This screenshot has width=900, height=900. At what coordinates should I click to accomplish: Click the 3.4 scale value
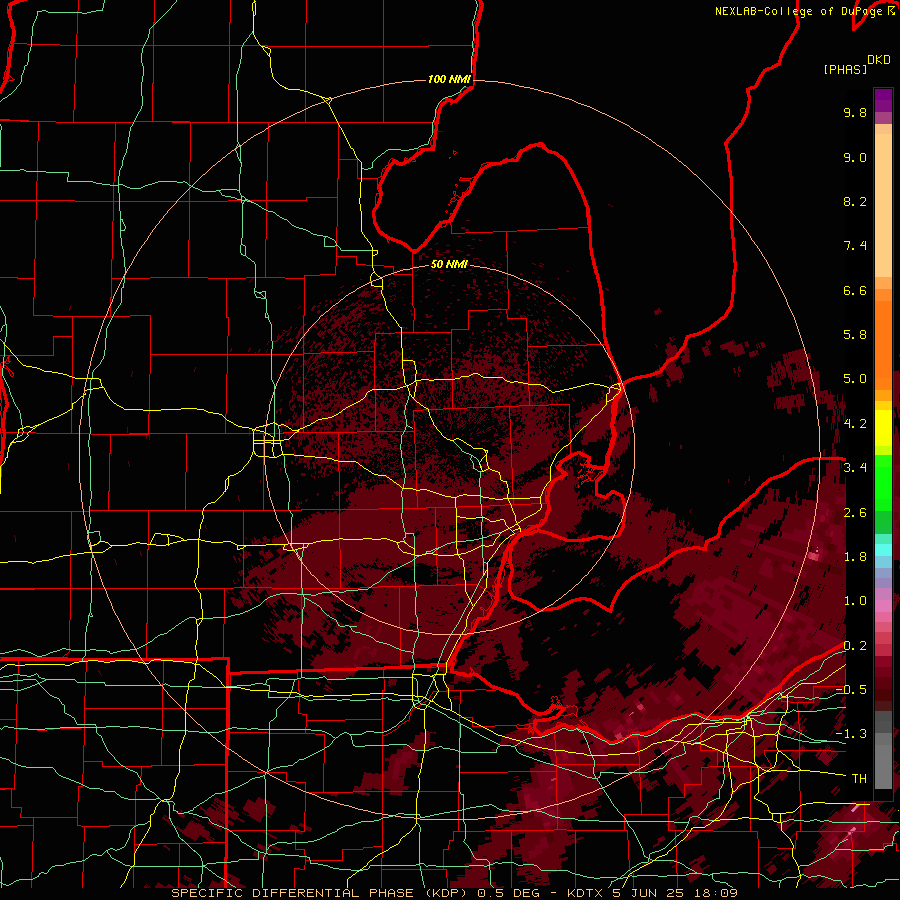click(x=855, y=468)
